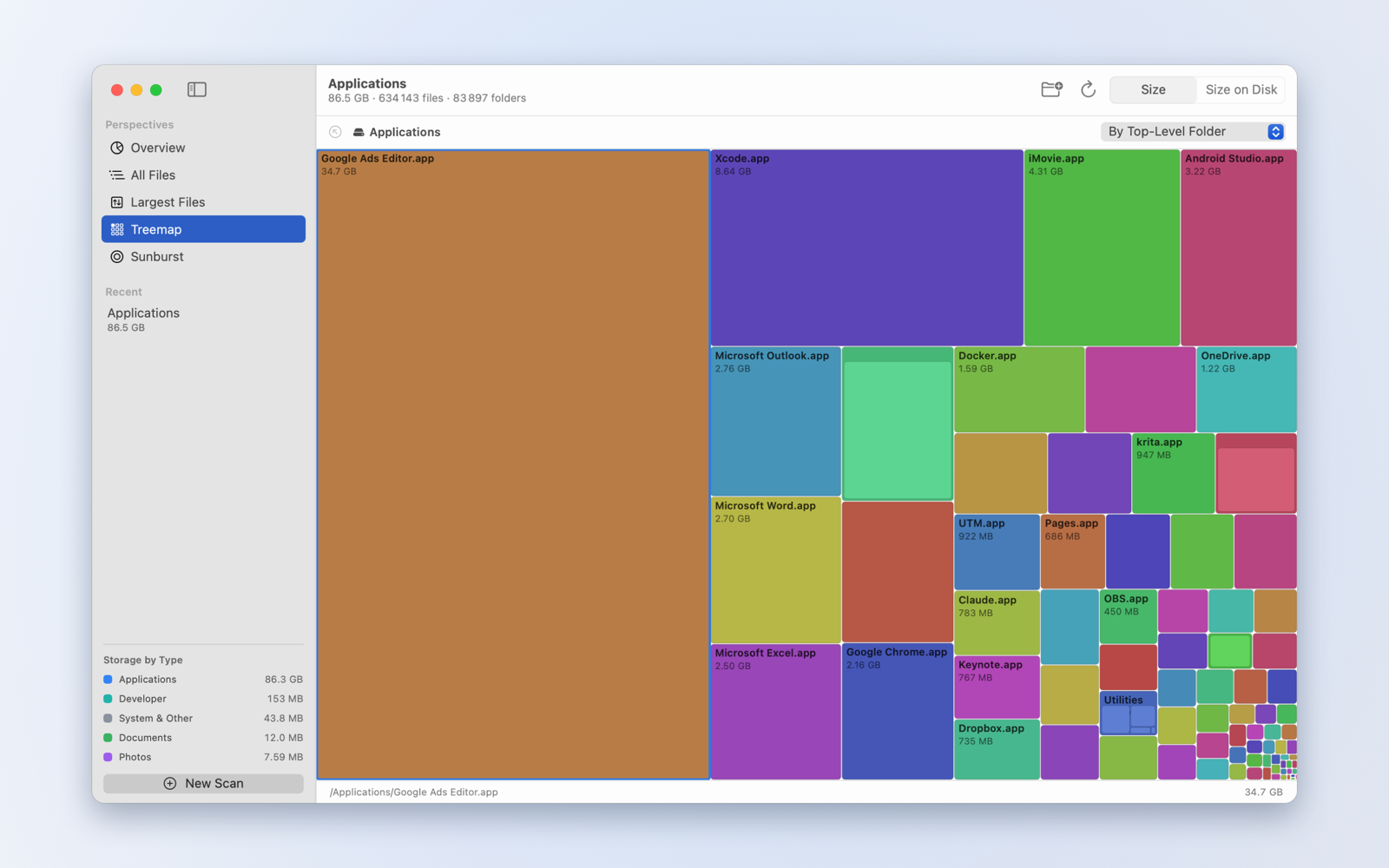Click the Documents 12.0 MB value

click(x=283, y=738)
